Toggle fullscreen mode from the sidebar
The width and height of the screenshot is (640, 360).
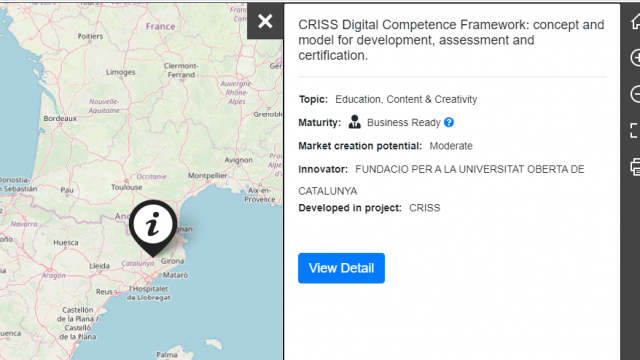634,131
